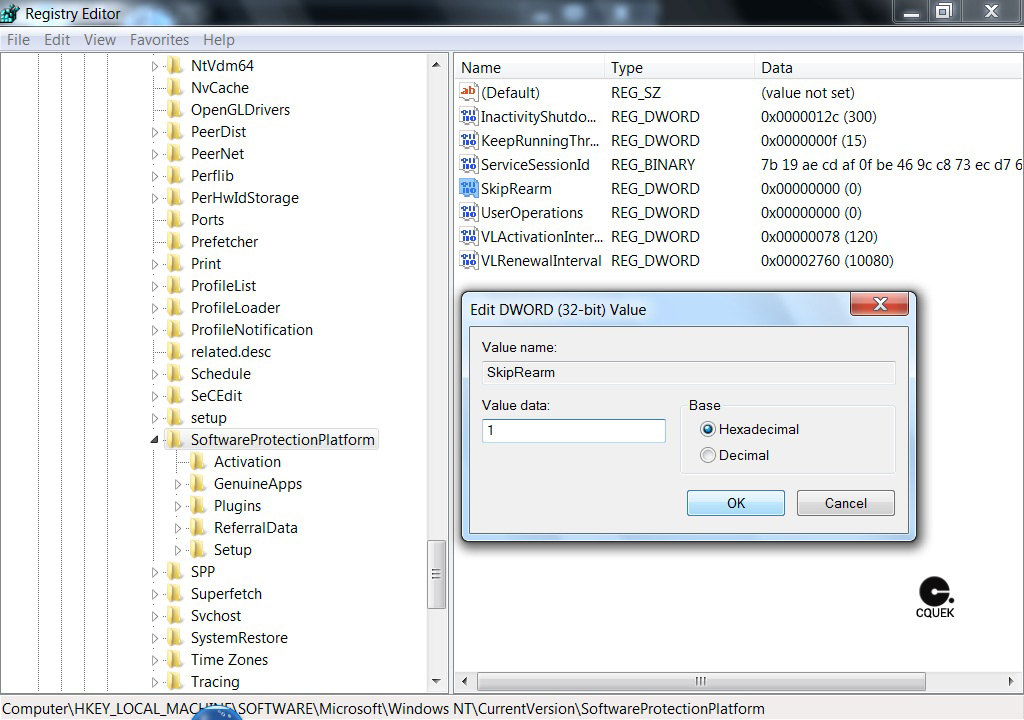Confirm the DWORD edit with OK
1024x720 pixels.
736,503
